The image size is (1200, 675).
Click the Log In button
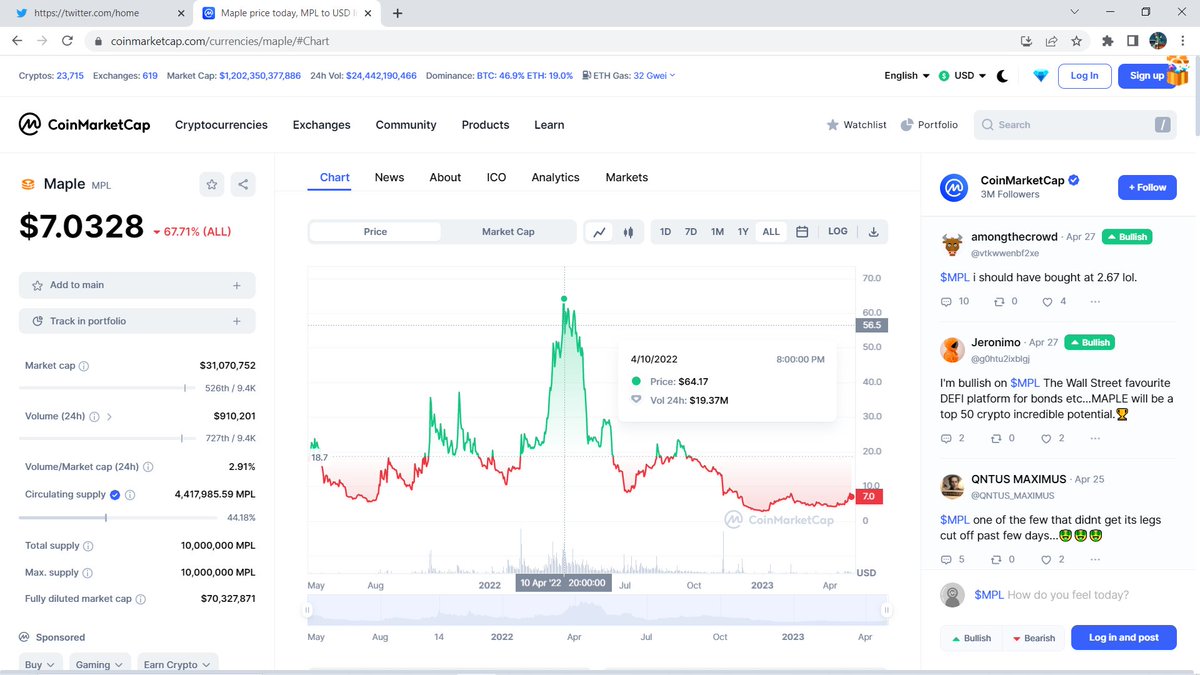pyautogui.click(x=1084, y=75)
